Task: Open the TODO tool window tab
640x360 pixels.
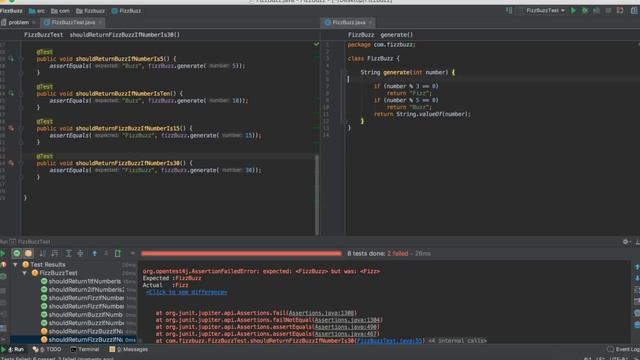Action: pyautogui.click(x=47, y=349)
